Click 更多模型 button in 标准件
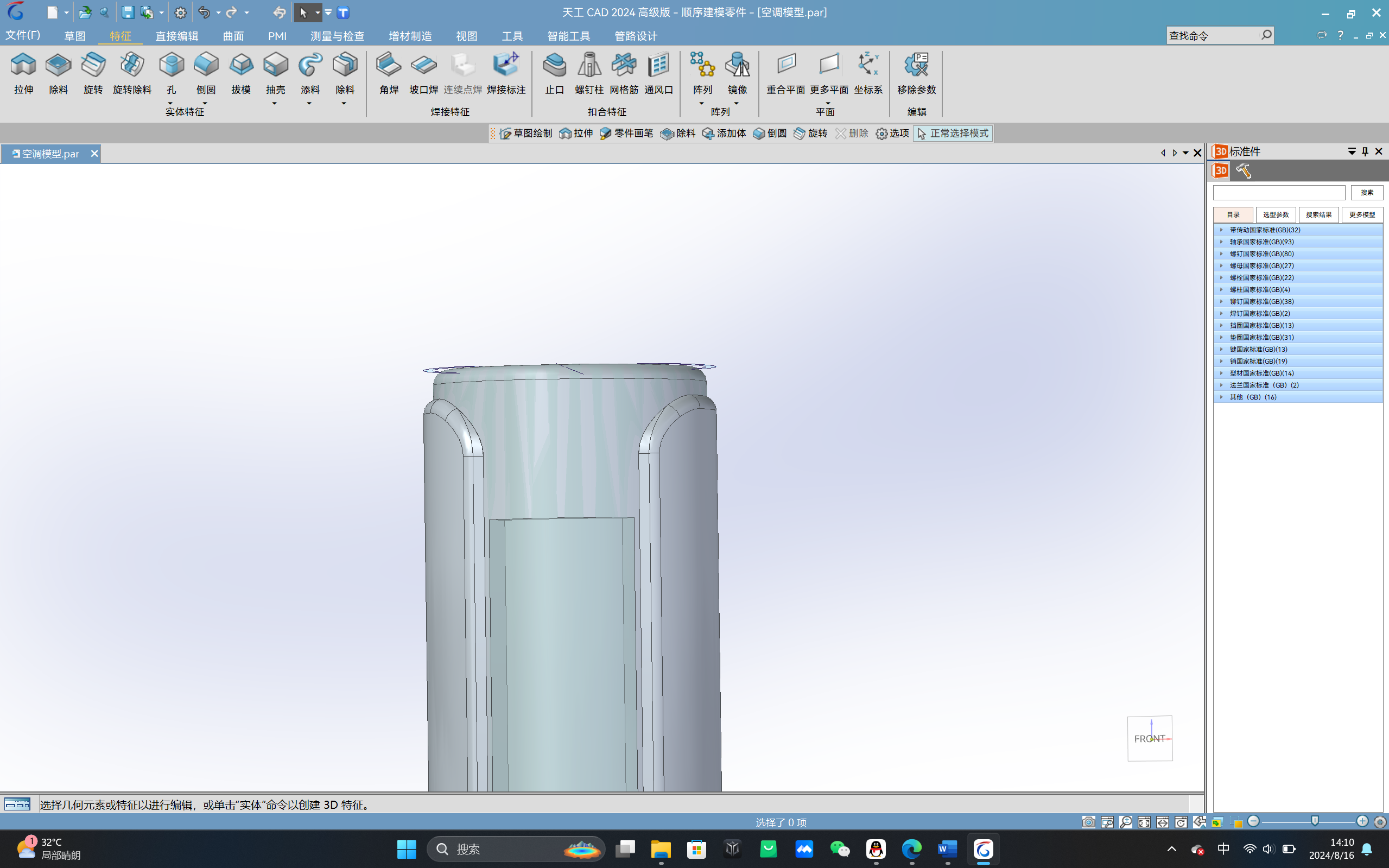Viewport: 1389px width, 868px height. (x=1361, y=215)
